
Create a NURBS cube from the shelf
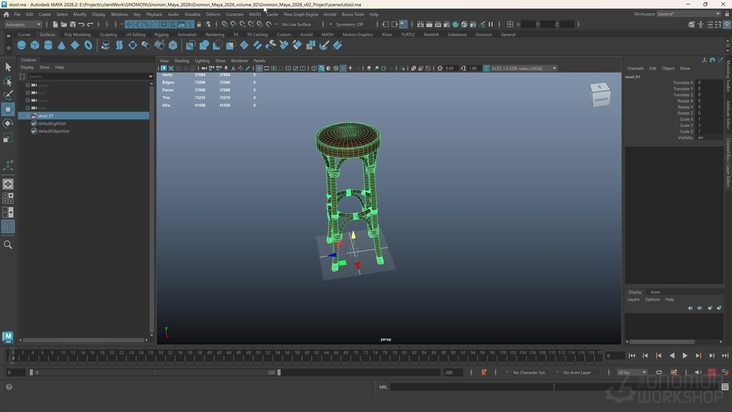(x=35, y=45)
